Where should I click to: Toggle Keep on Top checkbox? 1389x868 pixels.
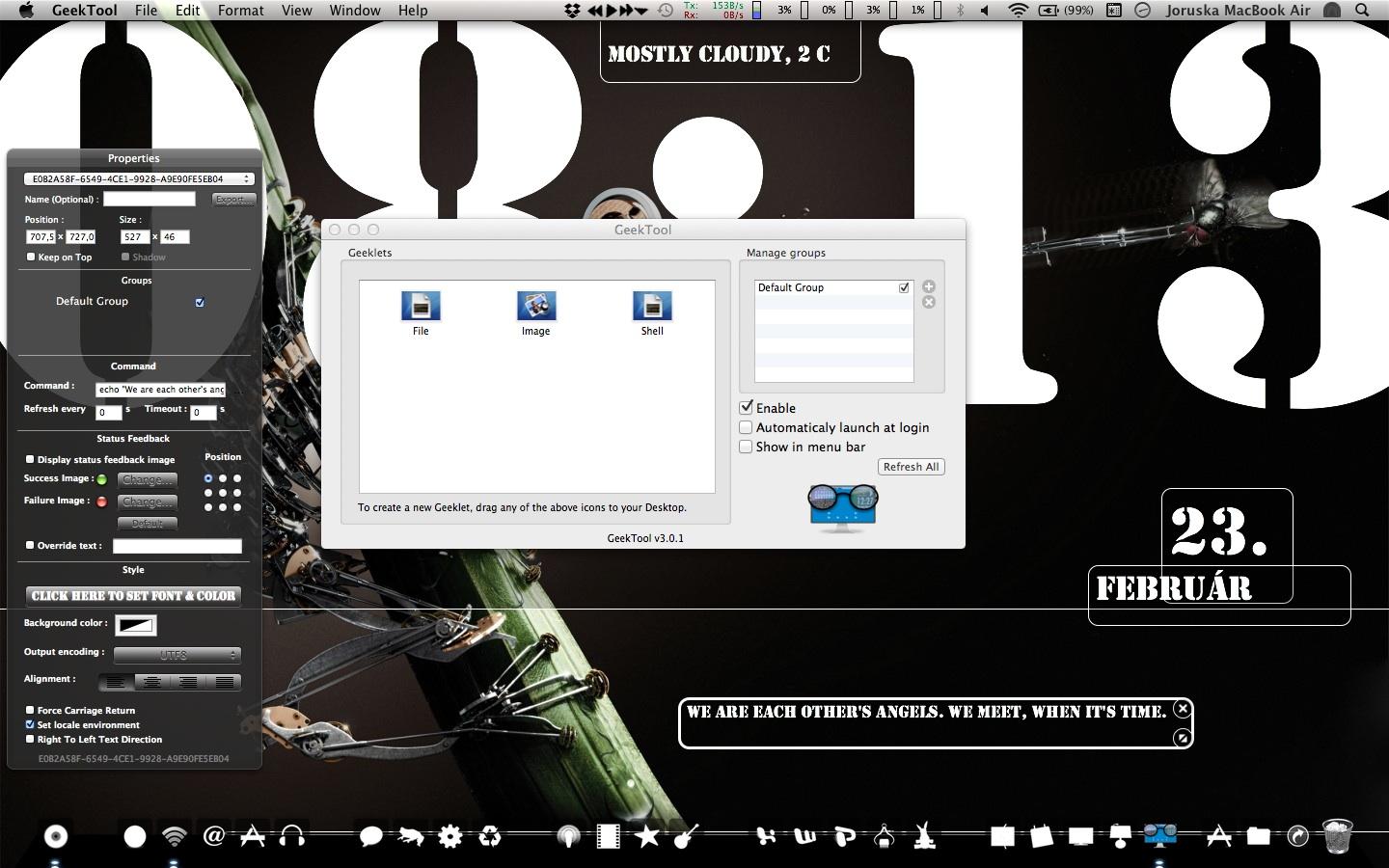tap(31, 257)
